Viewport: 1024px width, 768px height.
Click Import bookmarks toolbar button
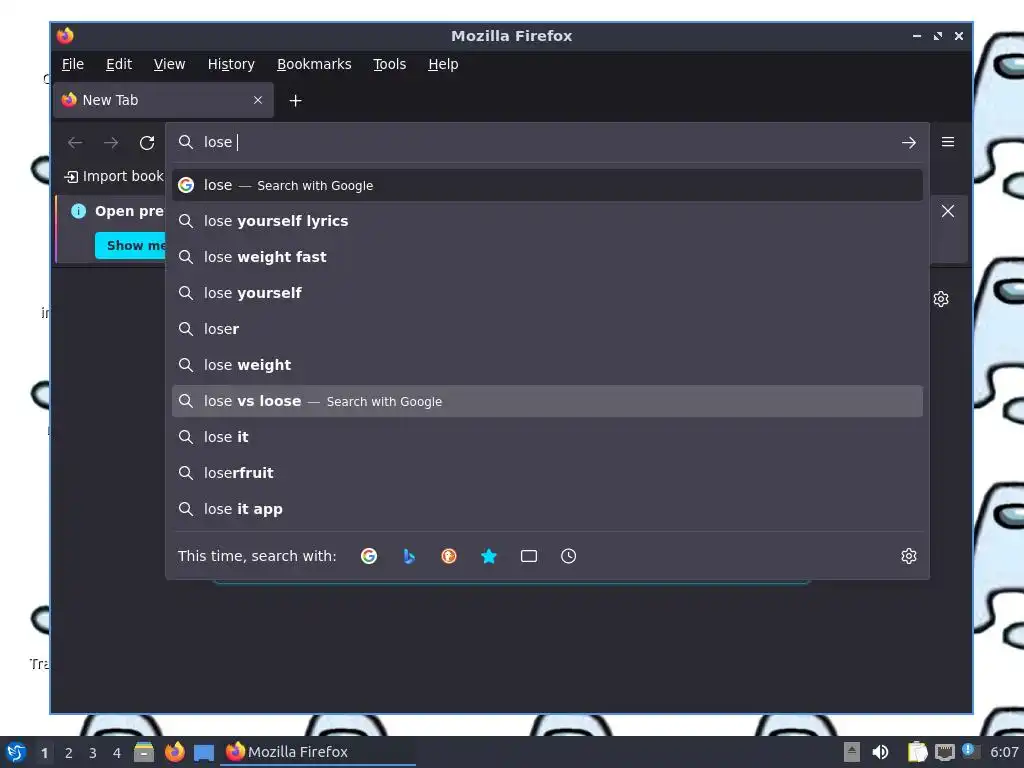[114, 176]
